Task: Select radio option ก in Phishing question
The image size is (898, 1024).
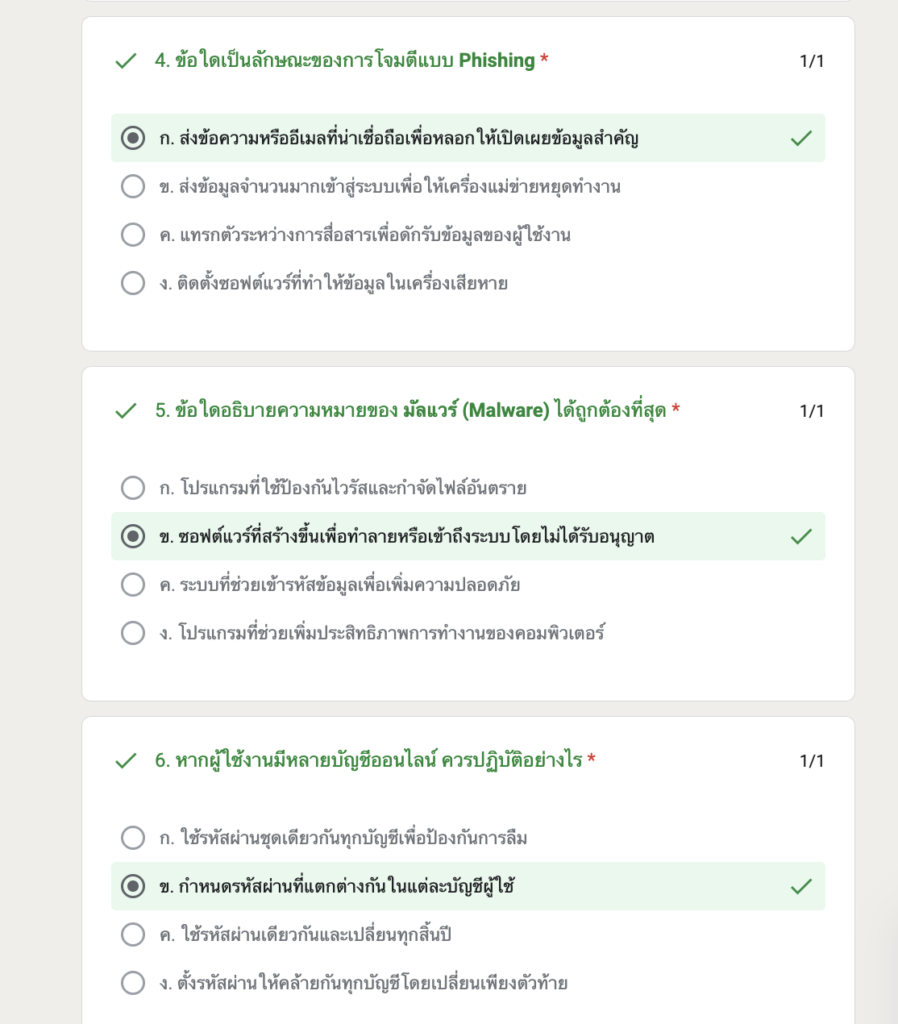Action: tap(133, 138)
